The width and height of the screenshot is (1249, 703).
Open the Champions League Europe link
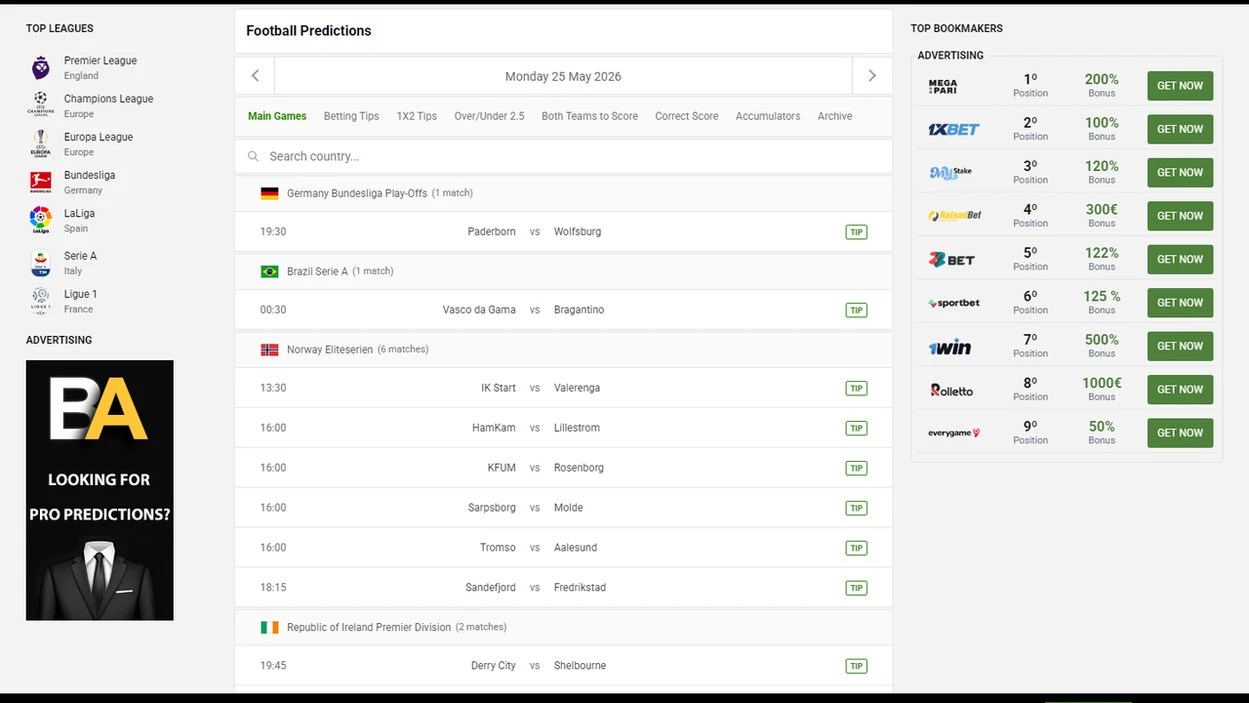point(108,106)
